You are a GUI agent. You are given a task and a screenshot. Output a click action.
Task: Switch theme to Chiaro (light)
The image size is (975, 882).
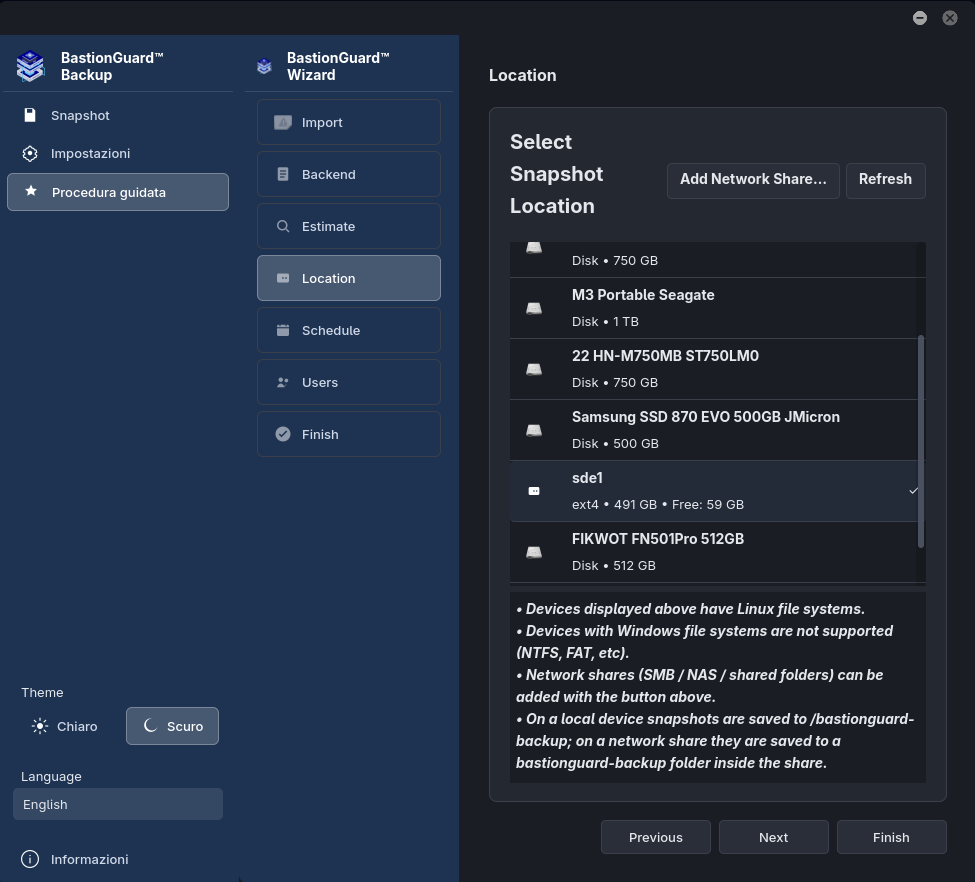(65, 726)
